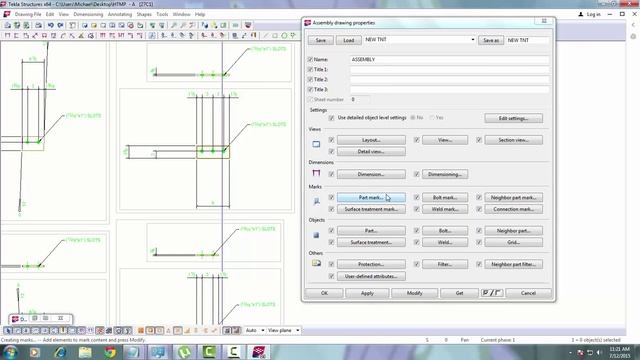
Task: Click the Edit settings button
Action: pos(513,118)
